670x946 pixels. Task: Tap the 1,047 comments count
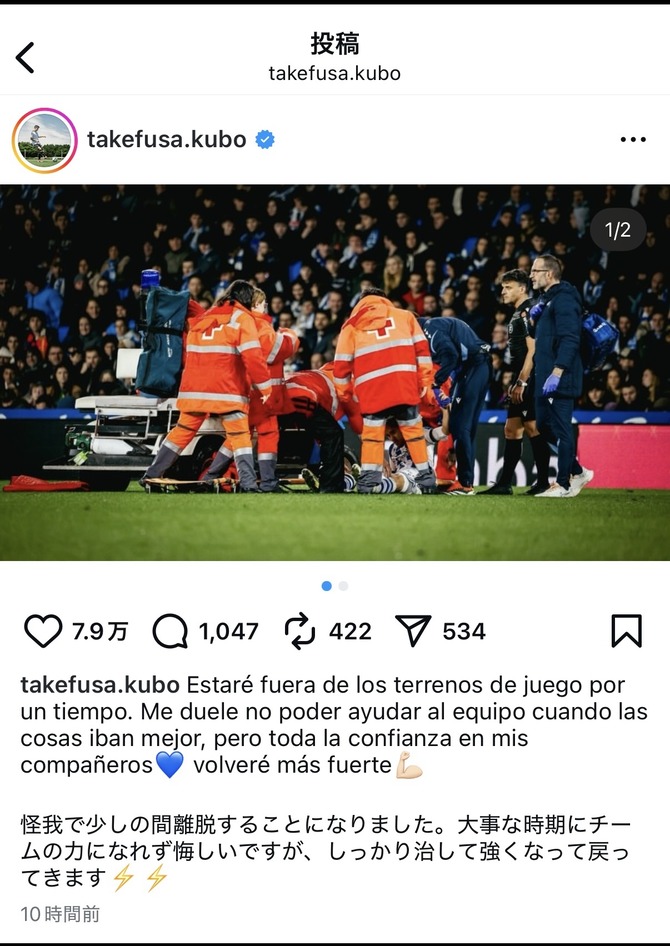click(x=229, y=632)
